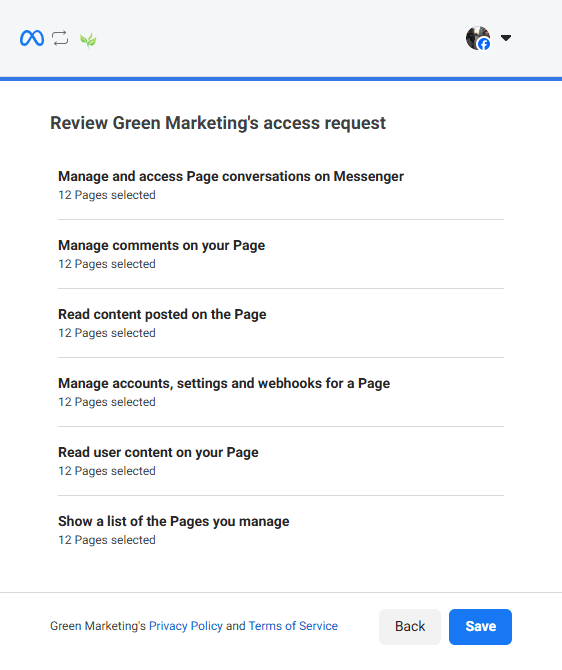562x670 pixels.
Task: Select 'Manage and access Page conversations on Messenger'
Action: coord(281,185)
